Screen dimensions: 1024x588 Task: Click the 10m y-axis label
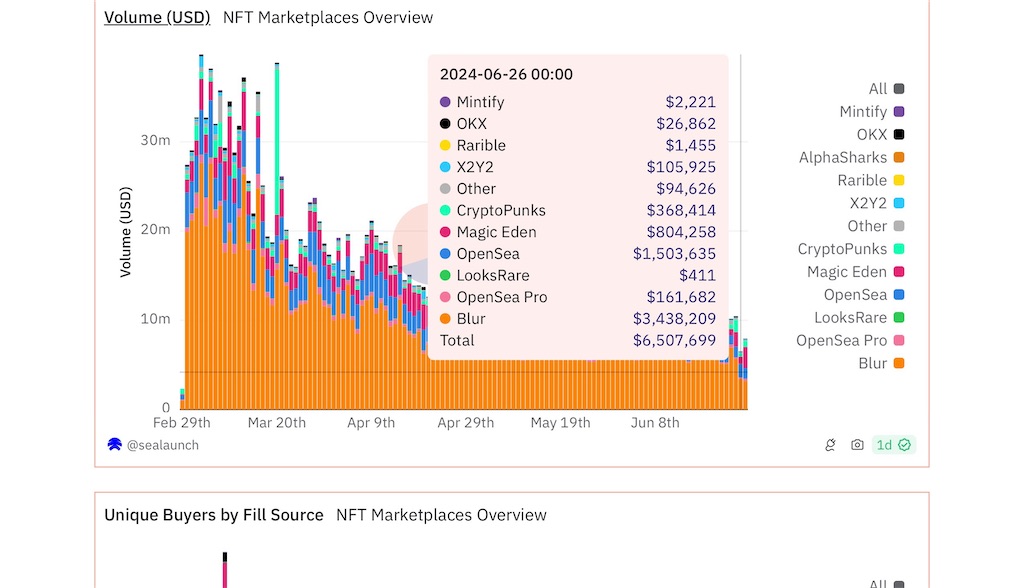(155, 319)
